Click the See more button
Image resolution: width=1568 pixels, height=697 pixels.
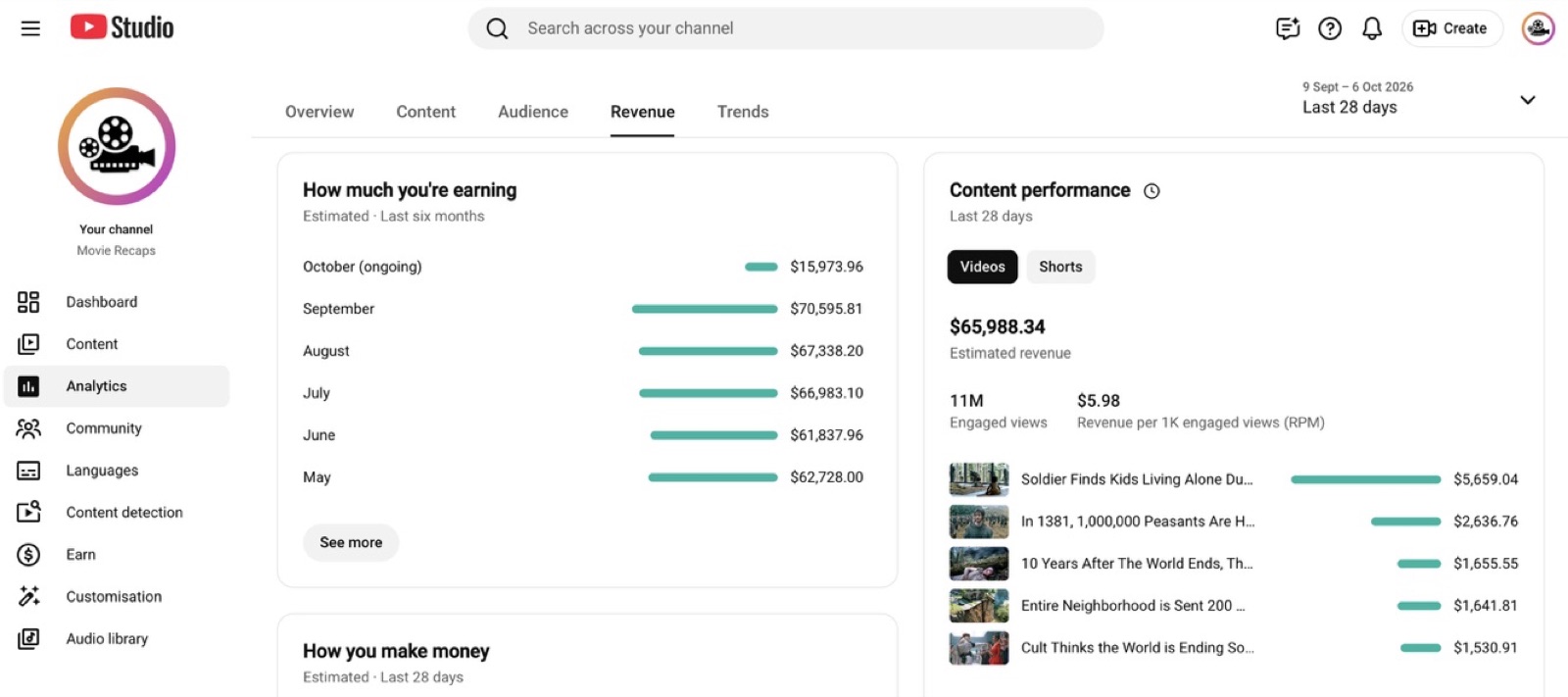(x=351, y=542)
